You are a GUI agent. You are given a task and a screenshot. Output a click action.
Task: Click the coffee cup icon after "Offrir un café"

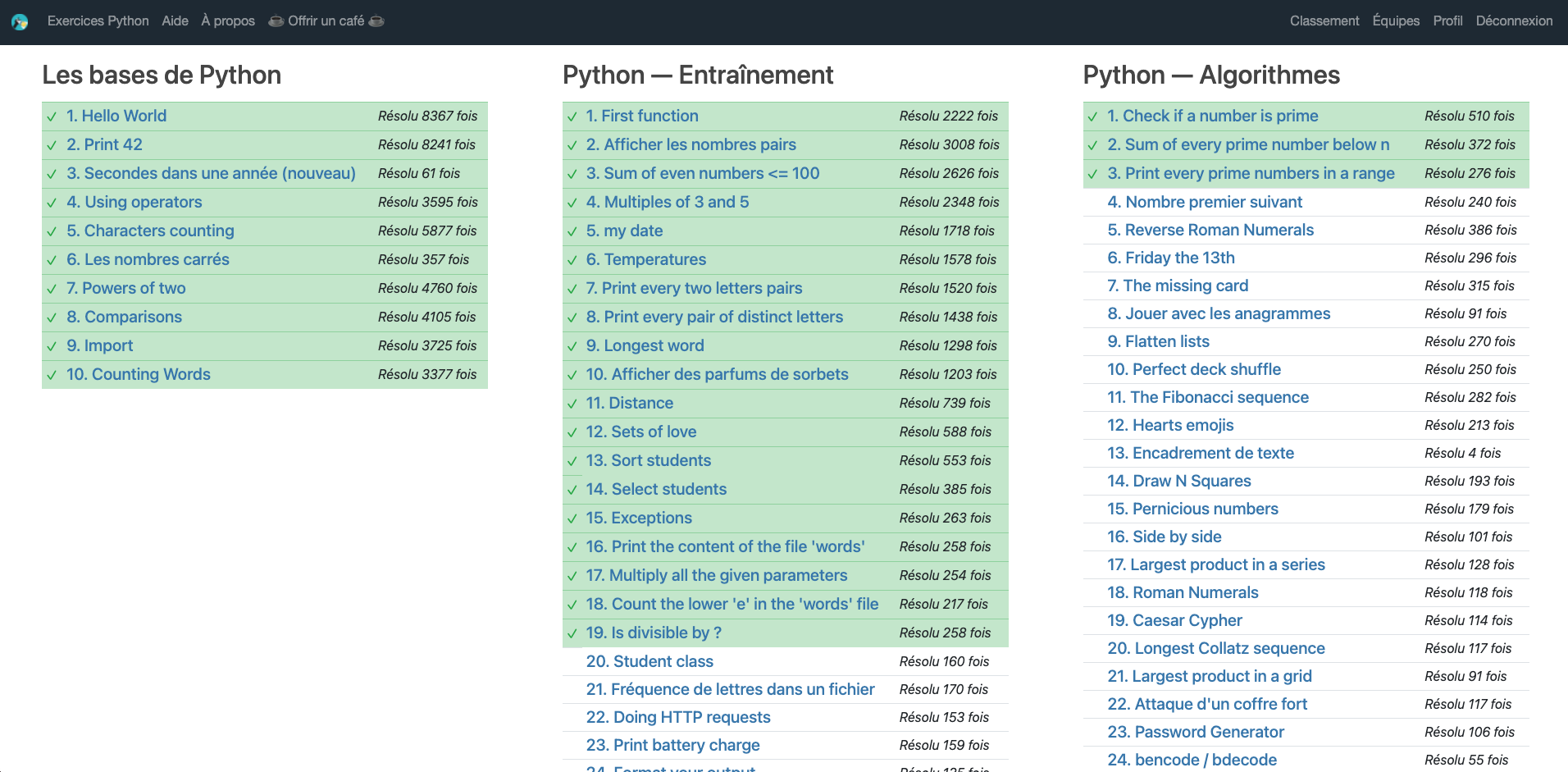coord(376,21)
